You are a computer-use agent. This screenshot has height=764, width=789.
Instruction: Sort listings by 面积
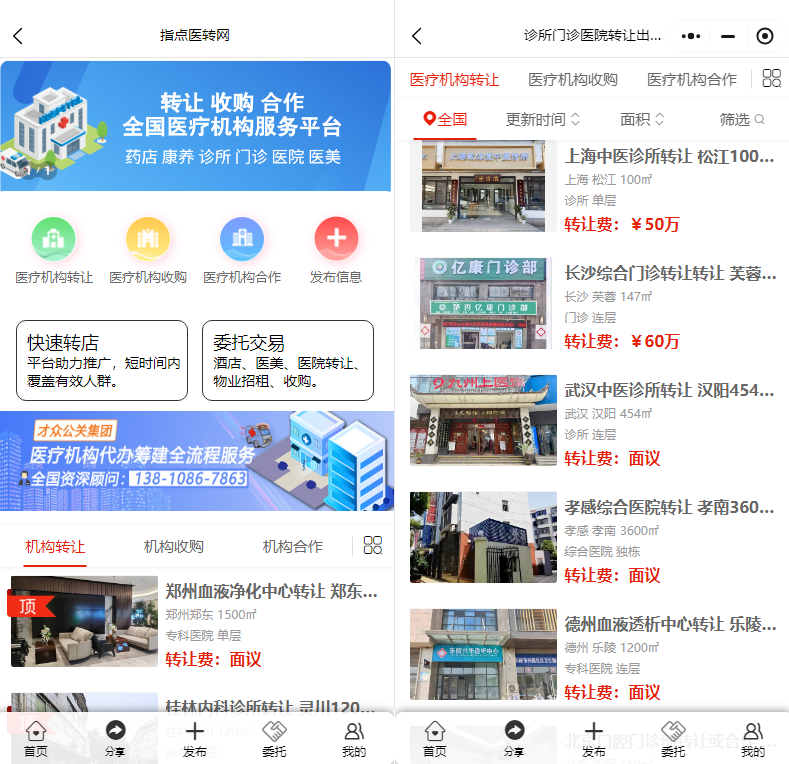pos(642,119)
